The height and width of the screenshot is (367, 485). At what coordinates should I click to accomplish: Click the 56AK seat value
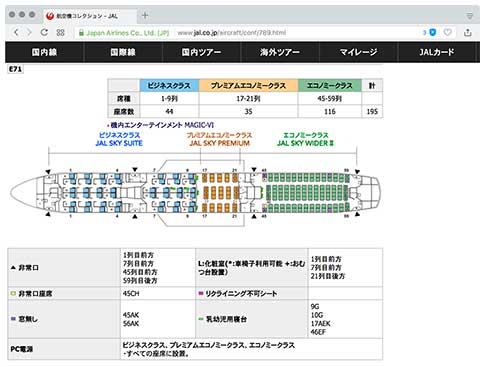[x=131, y=323]
